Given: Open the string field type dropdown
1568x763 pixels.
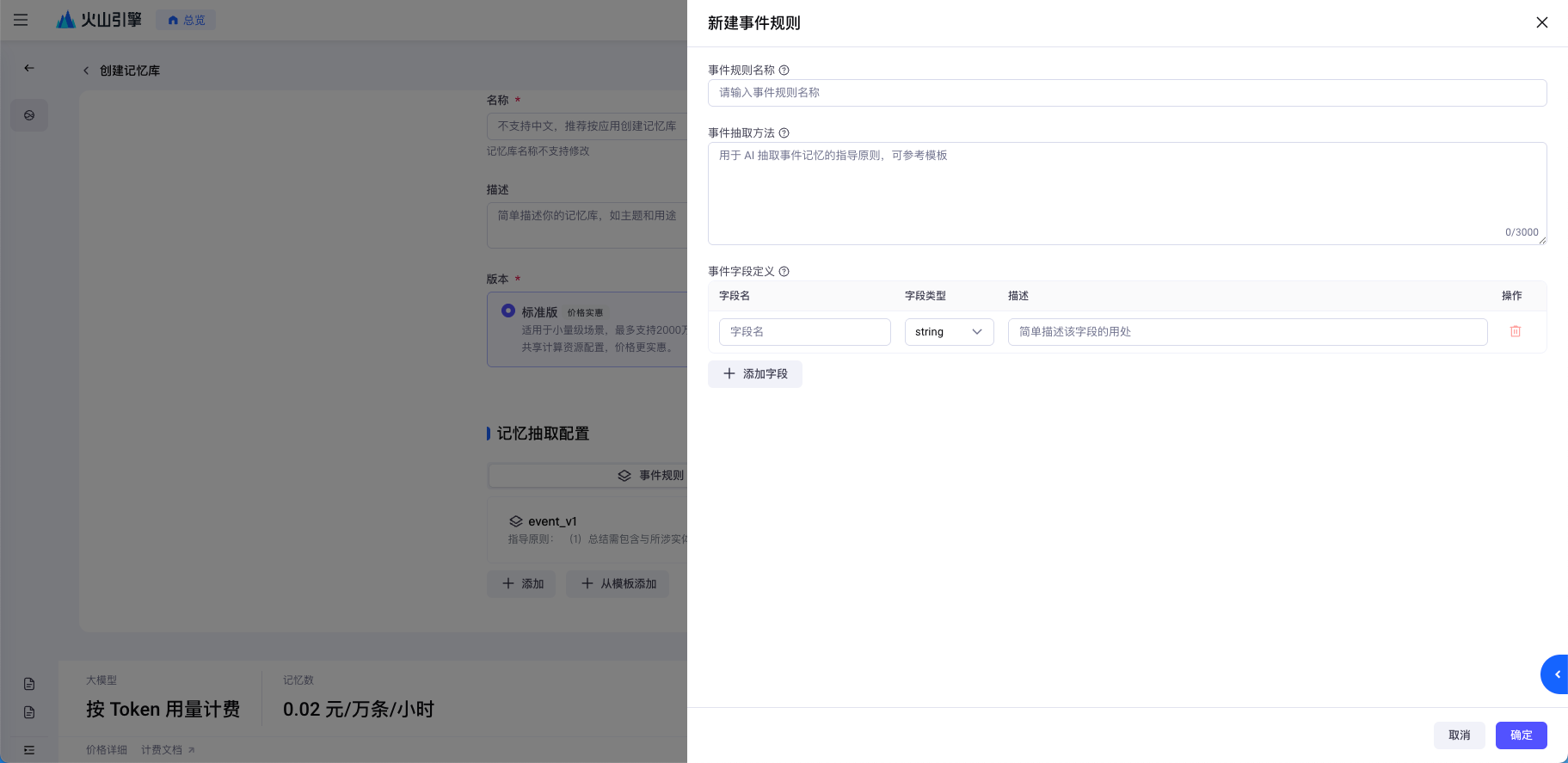Looking at the screenshot, I should [949, 332].
